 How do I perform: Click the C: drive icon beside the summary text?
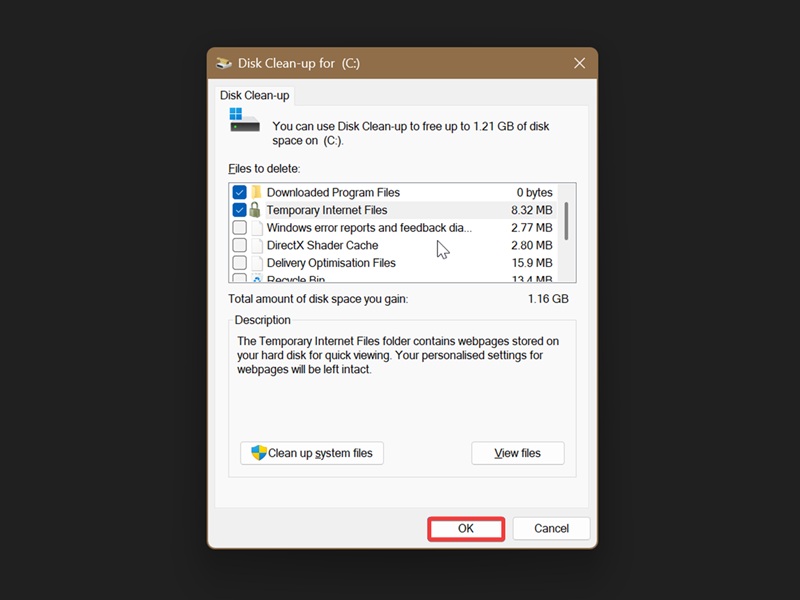pos(244,120)
